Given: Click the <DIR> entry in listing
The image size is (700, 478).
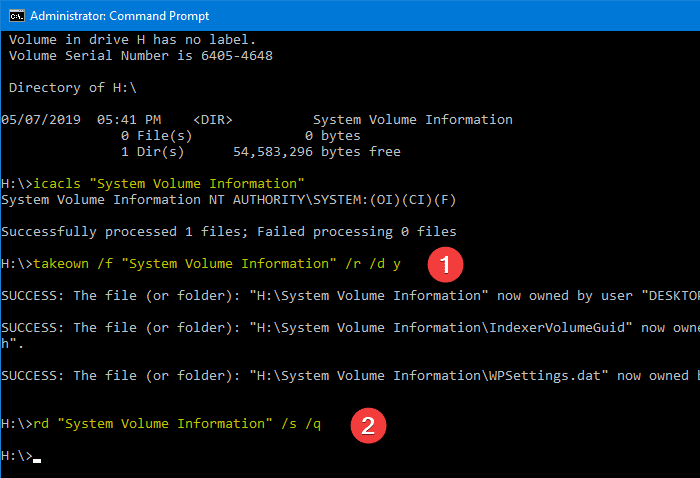Looking at the screenshot, I should click(x=212, y=120).
